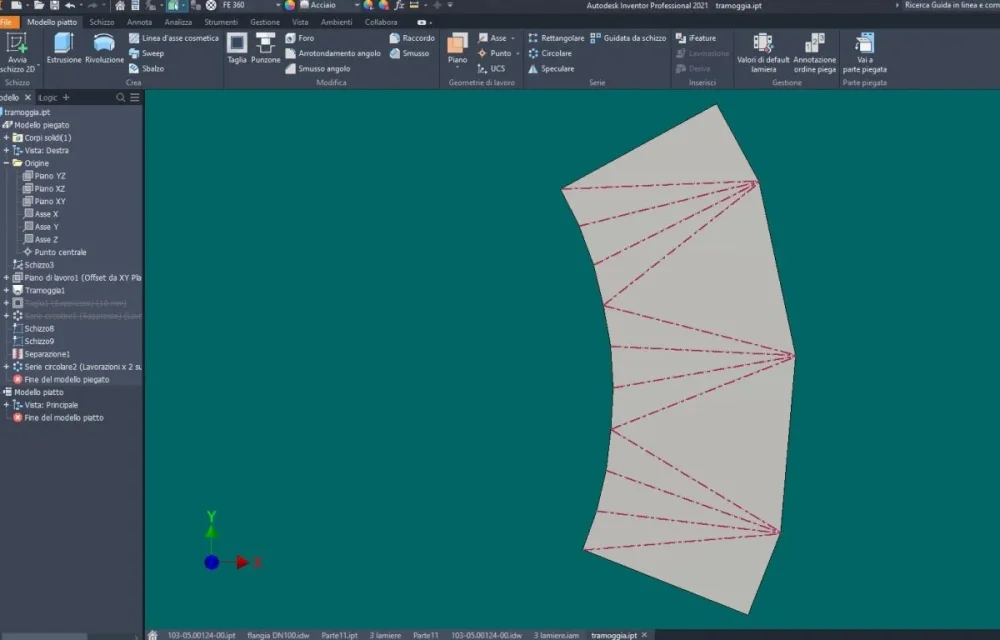Open the model browser hamburger menu

(x=135, y=98)
